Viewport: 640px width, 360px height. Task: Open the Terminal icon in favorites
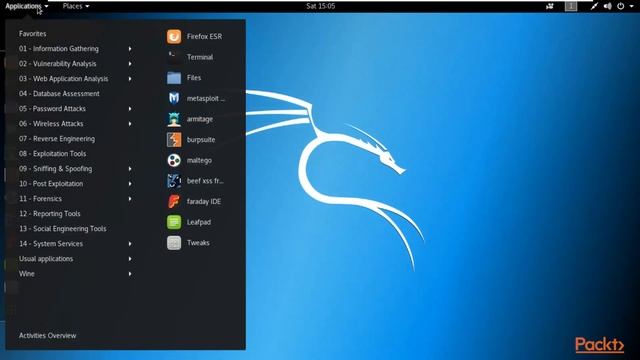[174, 57]
